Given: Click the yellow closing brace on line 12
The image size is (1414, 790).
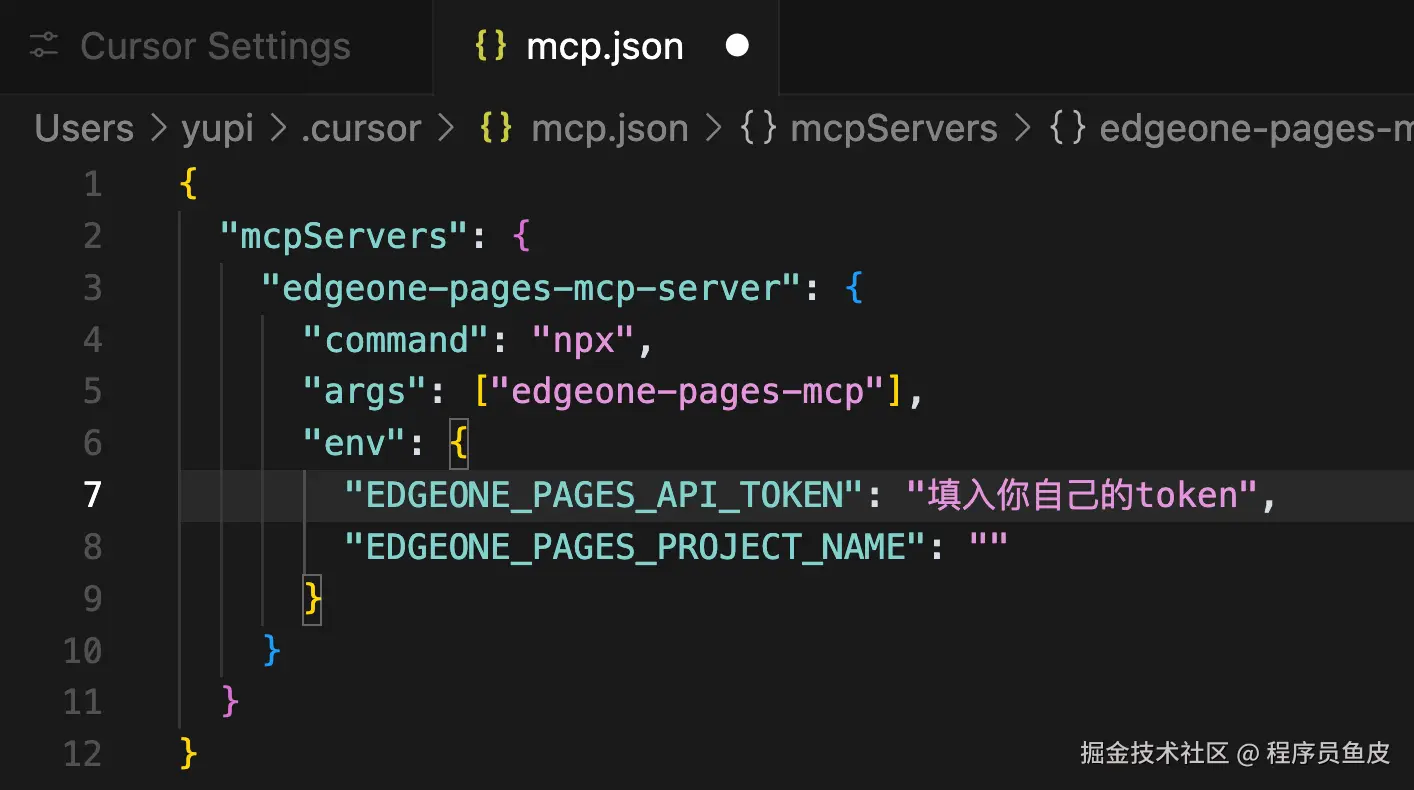Looking at the screenshot, I should pos(188,754).
